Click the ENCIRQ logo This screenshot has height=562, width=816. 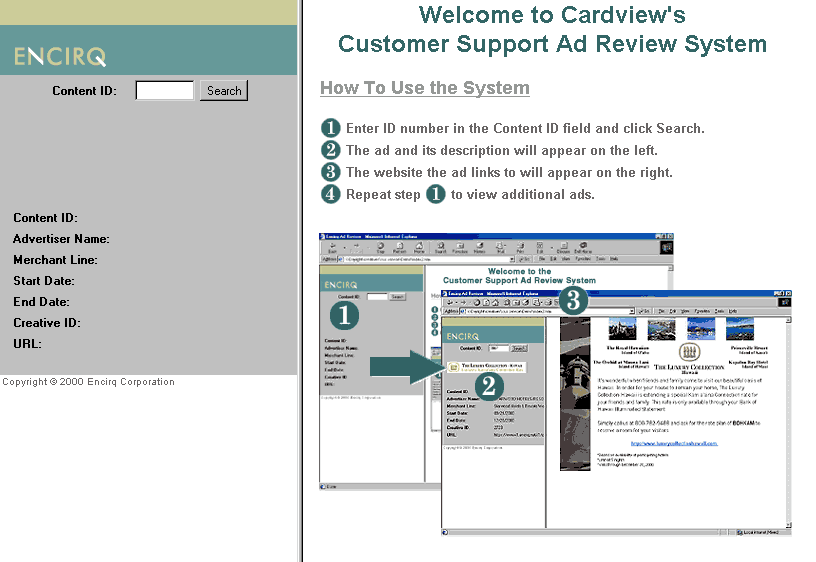(60, 56)
